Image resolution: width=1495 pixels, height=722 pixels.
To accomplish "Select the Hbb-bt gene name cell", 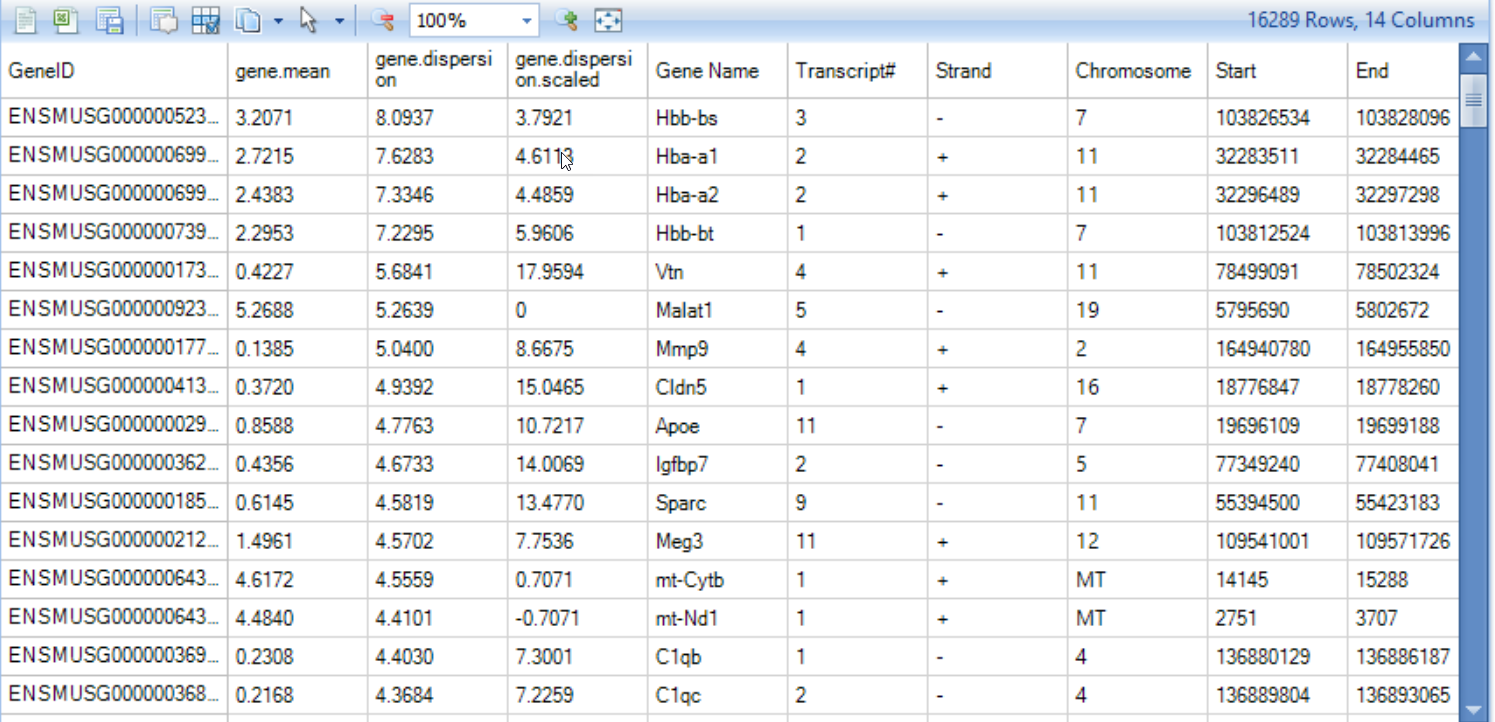I will pyautogui.click(x=717, y=233).
